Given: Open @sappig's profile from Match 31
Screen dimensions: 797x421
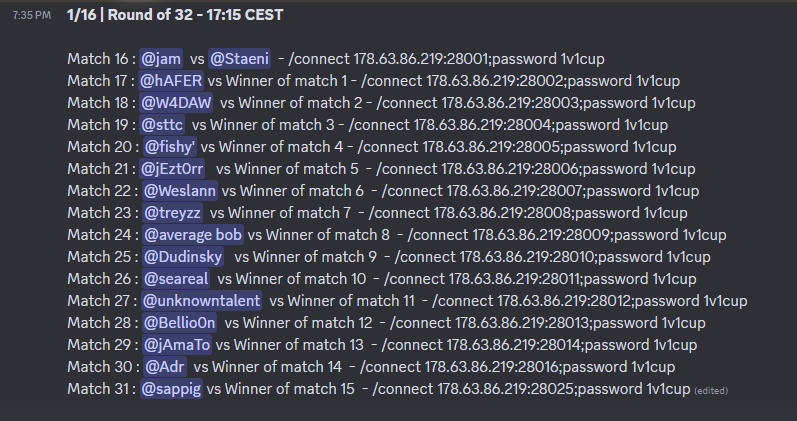Looking at the screenshot, I should (x=170, y=389).
